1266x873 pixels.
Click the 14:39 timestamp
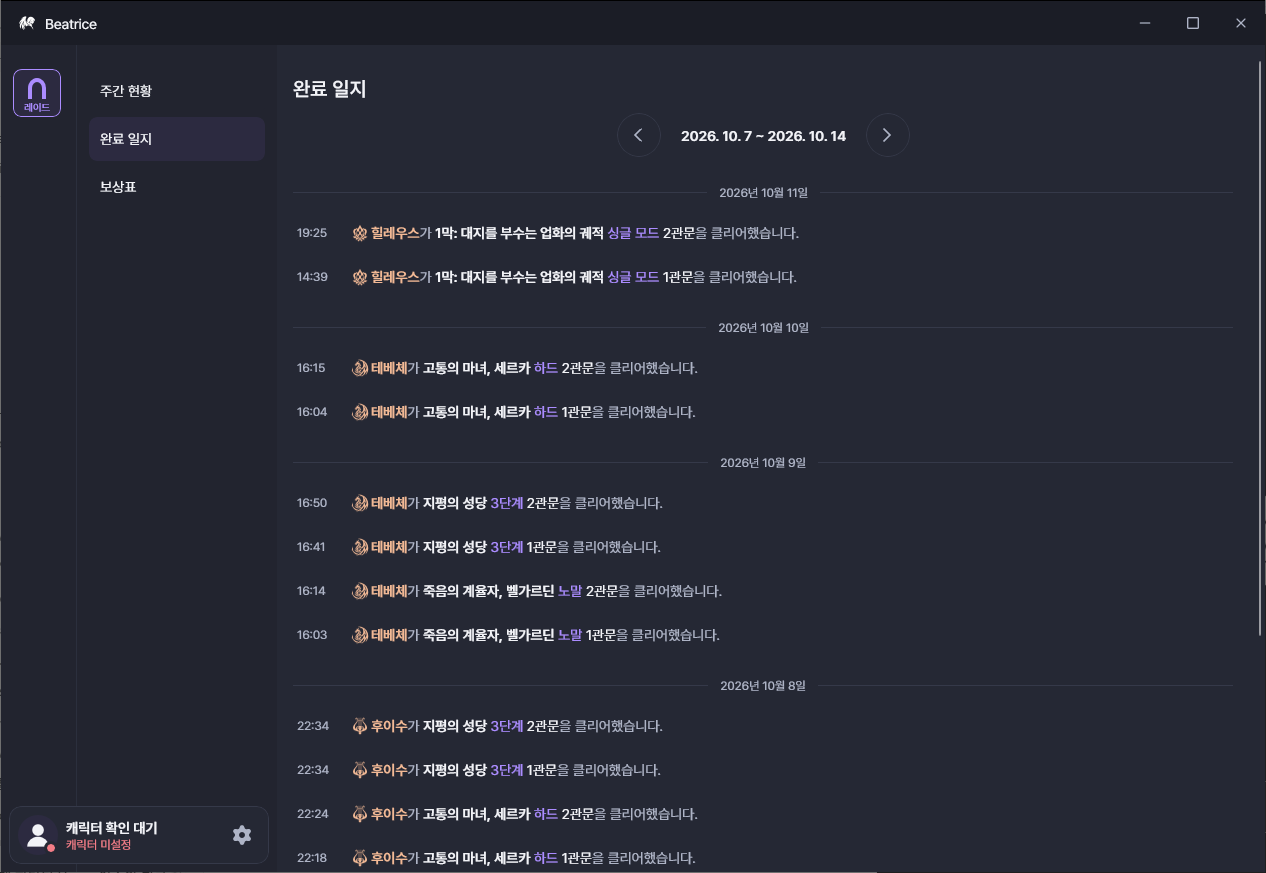click(x=312, y=277)
